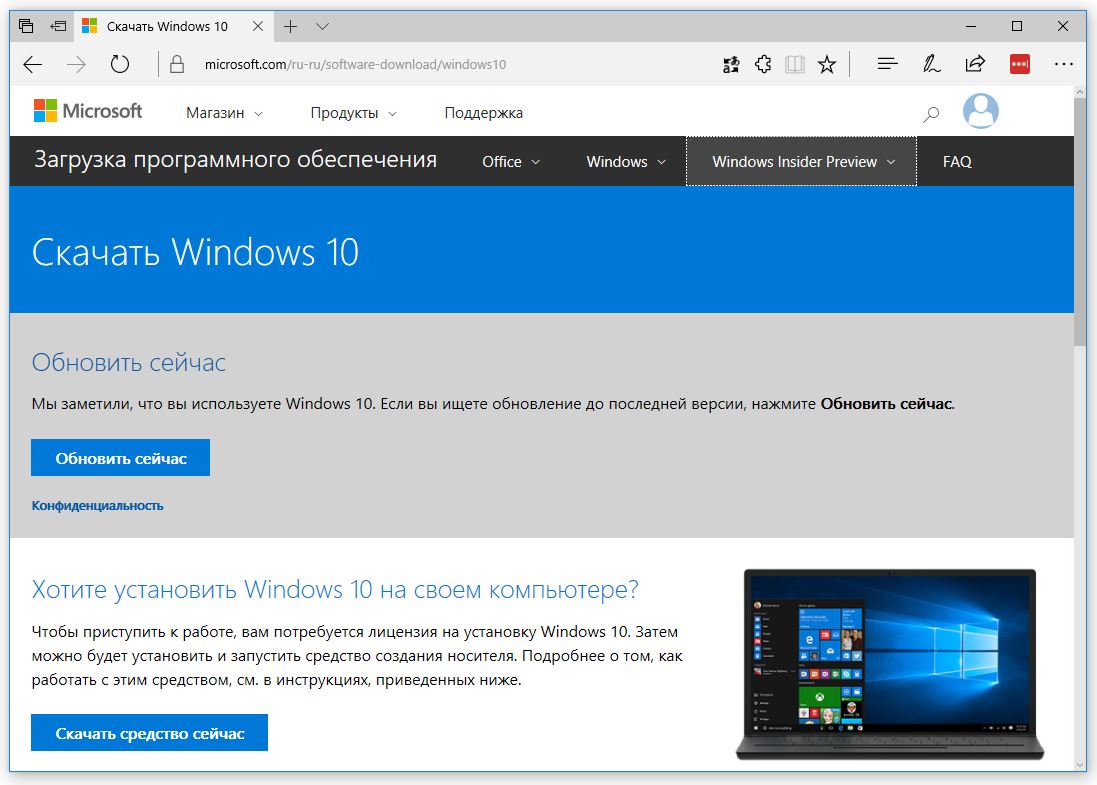Expand the Windows Insider Preview menu

click(802, 162)
